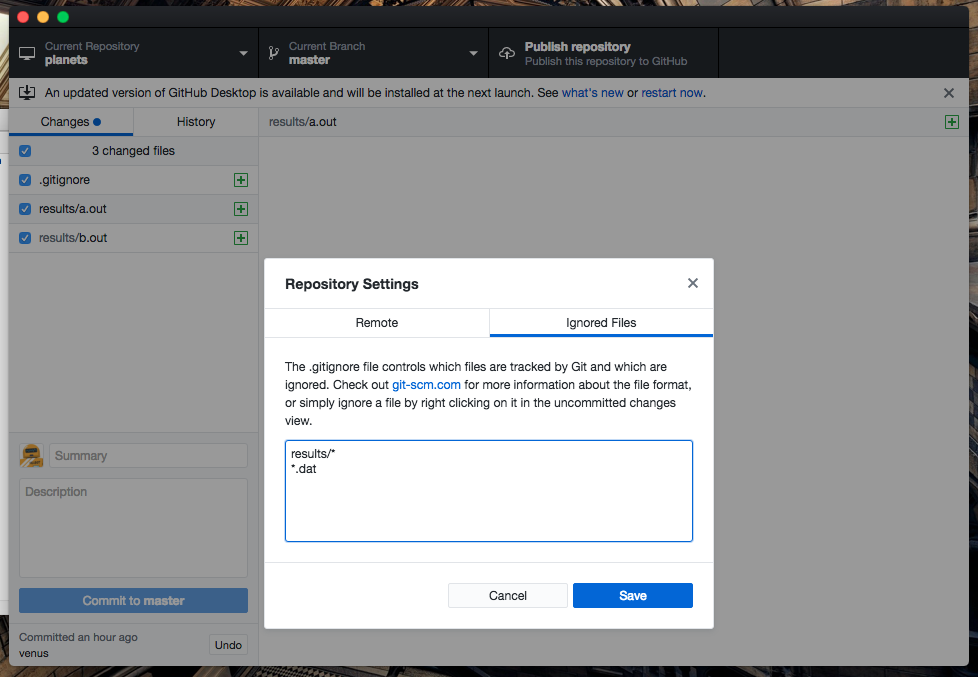978x677 pixels.
Task: Click the green plus icon beside .gitignore
Action: coord(241,180)
